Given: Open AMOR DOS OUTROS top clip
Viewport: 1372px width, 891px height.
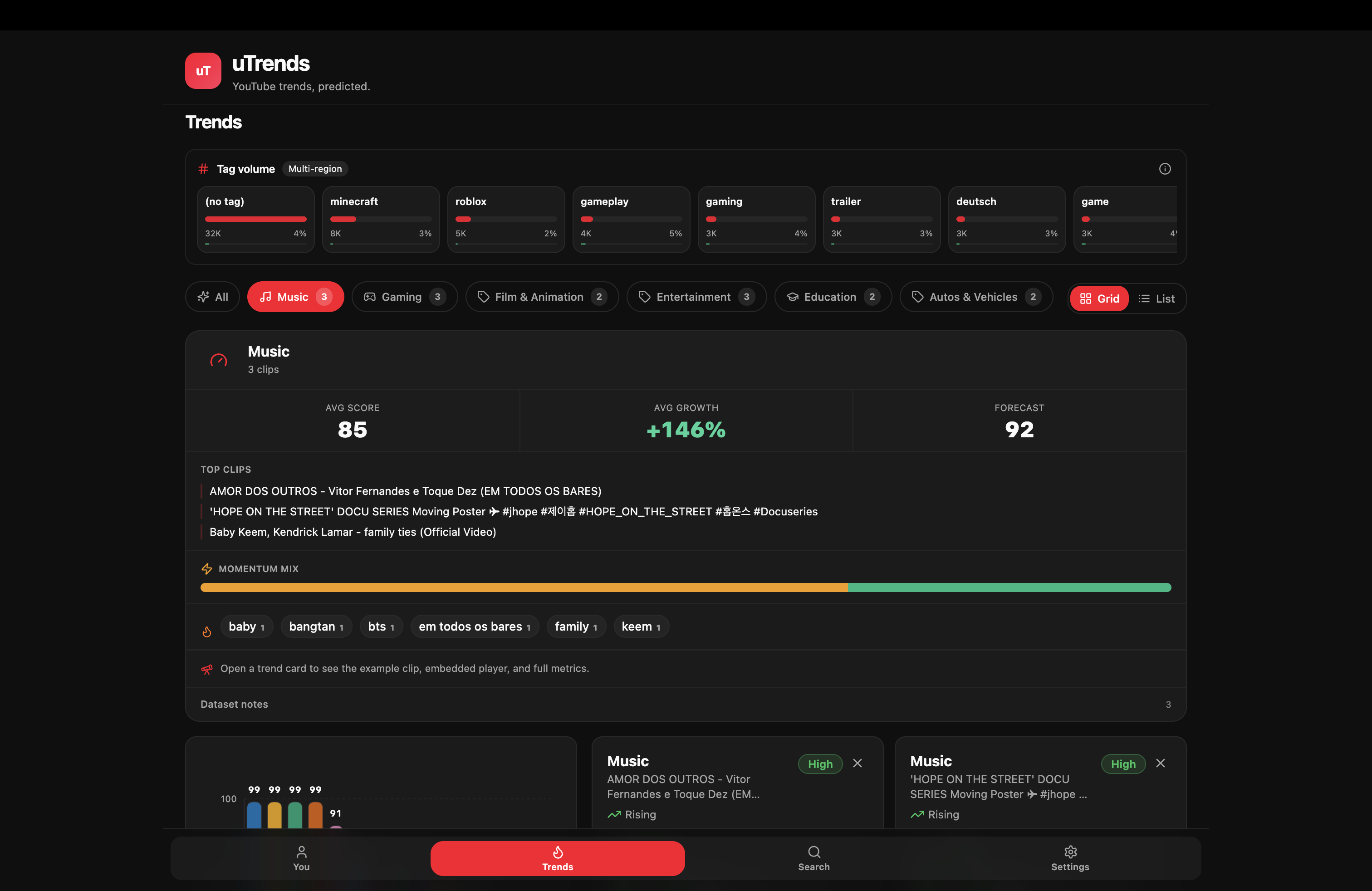Looking at the screenshot, I should coord(405,491).
